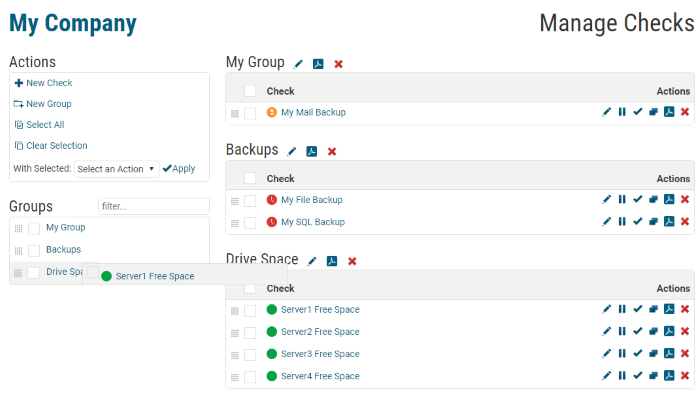The width and height of the screenshot is (700, 397).
Task: Open the Server2 Free Space link
Action: [320, 332]
